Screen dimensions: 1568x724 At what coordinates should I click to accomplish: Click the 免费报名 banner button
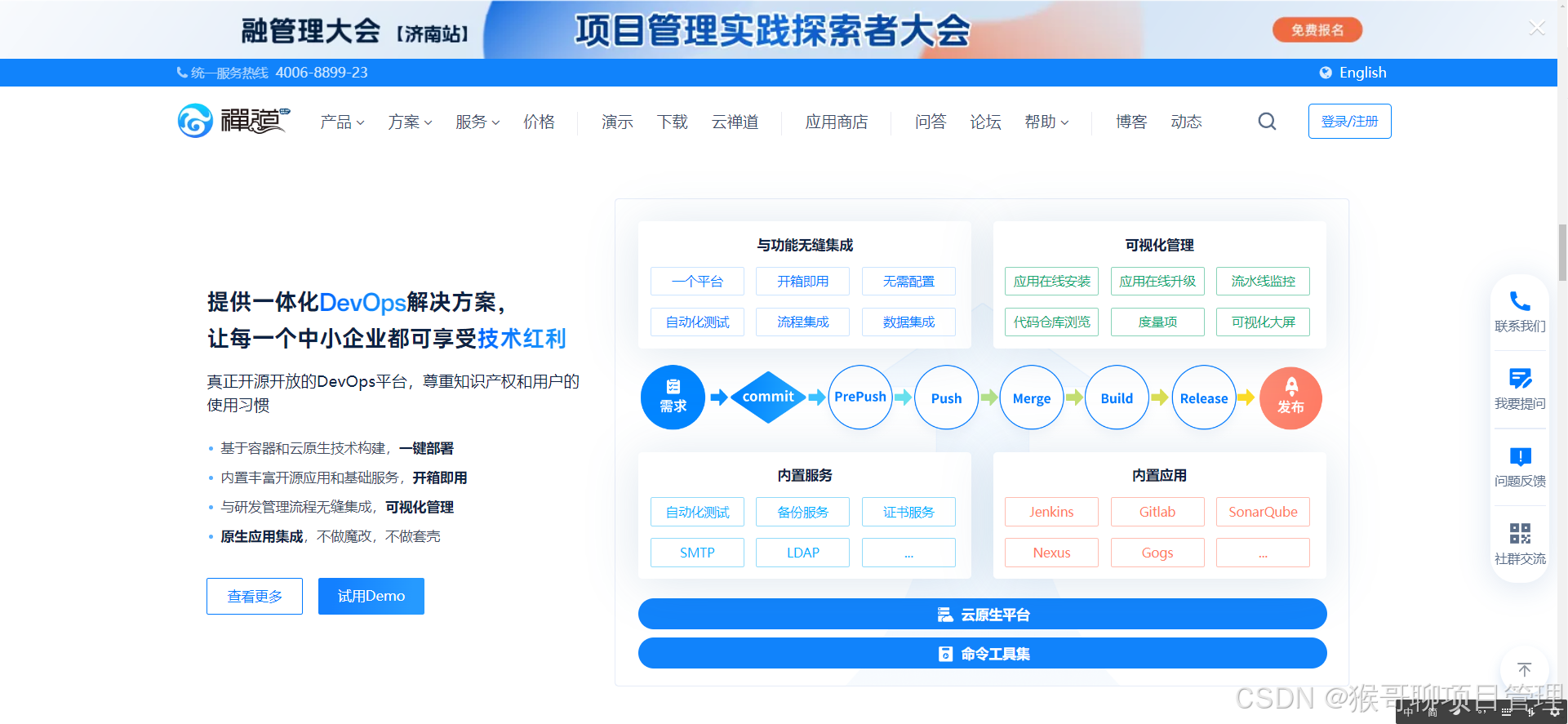[x=1317, y=30]
